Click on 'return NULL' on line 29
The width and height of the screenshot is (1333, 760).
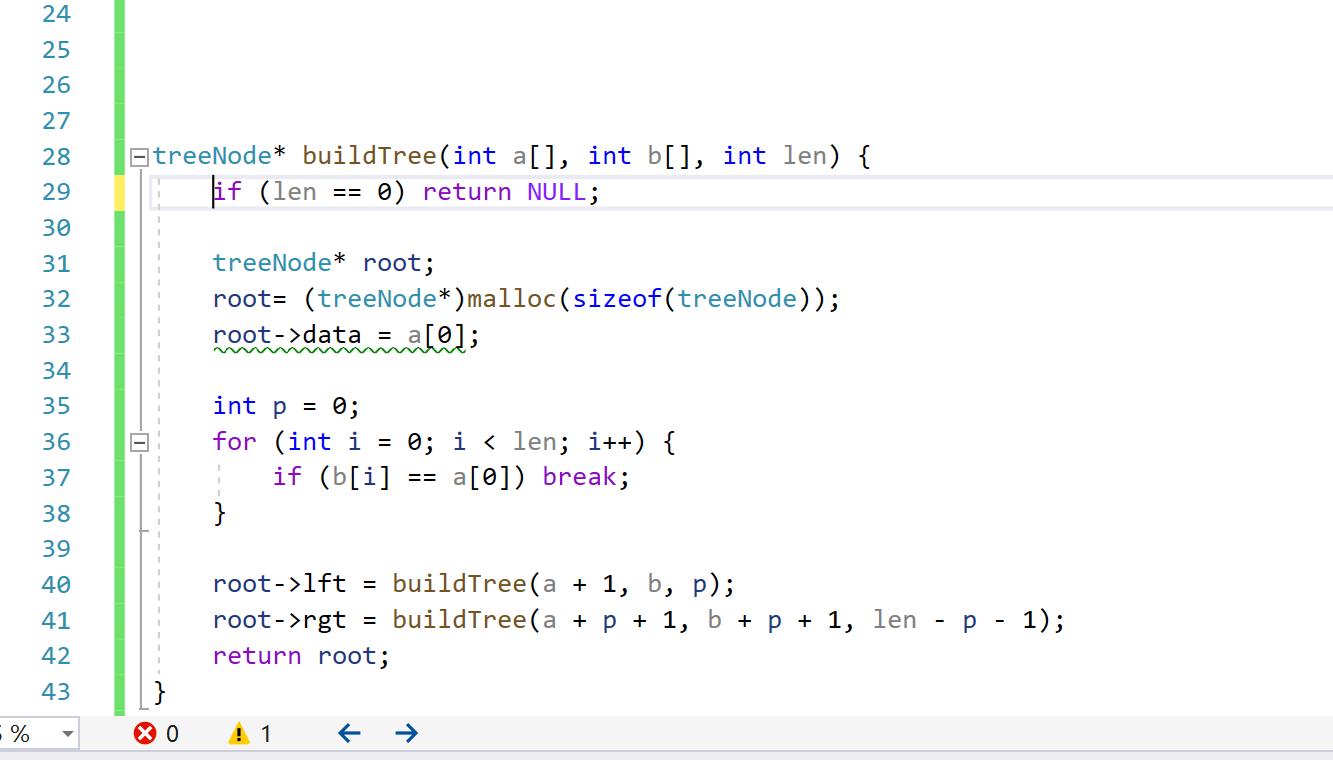[504, 192]
